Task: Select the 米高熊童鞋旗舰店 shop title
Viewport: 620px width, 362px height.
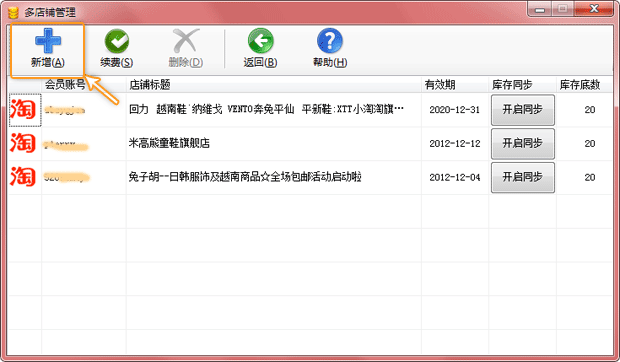Action: click(x=169, y=143)
